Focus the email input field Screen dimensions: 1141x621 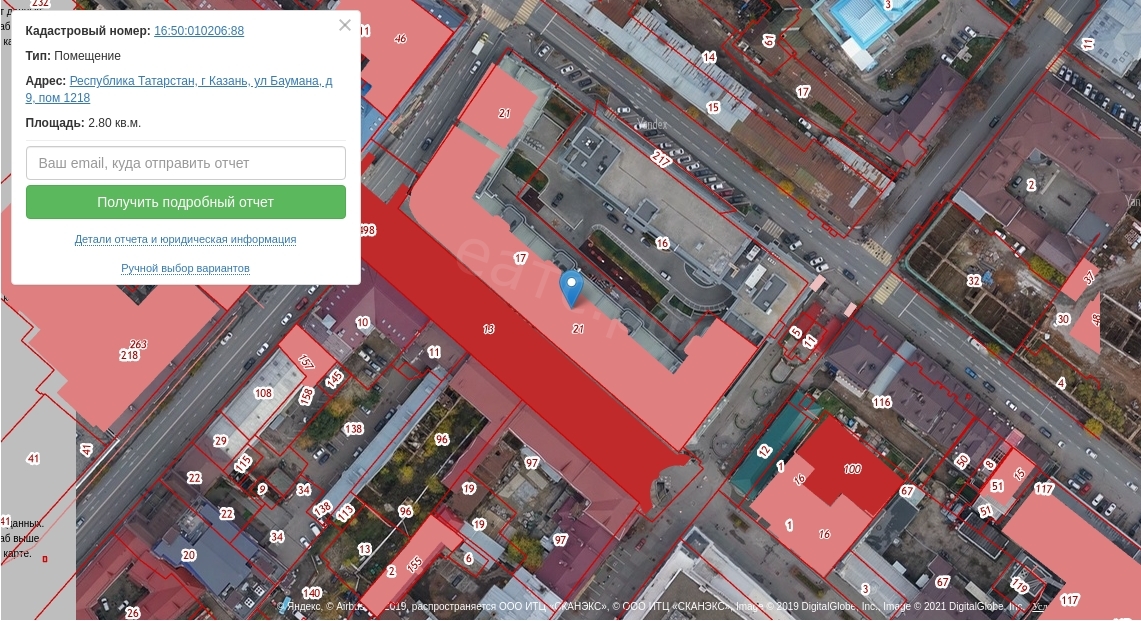click(186, 163)
